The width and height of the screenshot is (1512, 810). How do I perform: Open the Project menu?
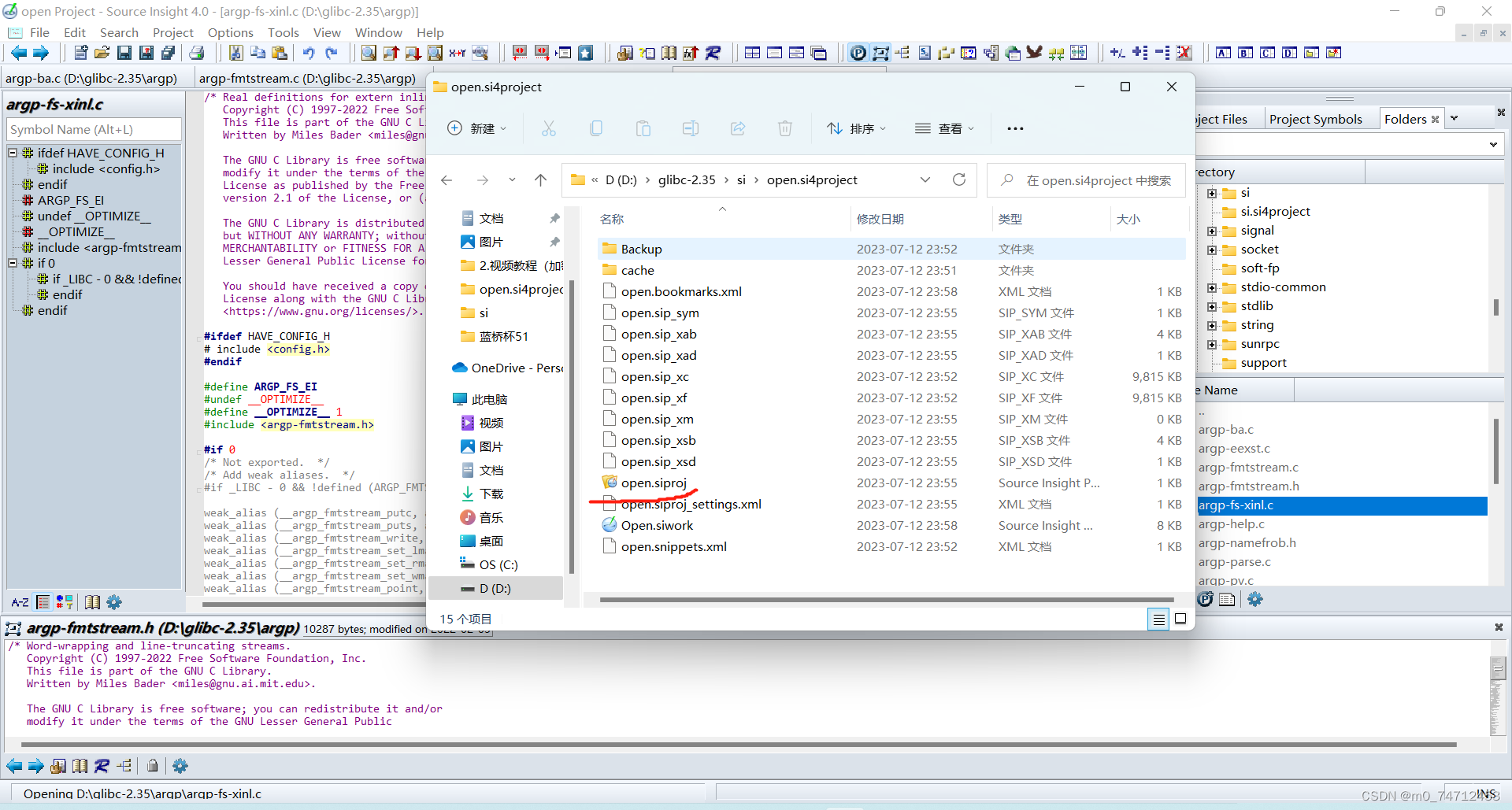[x=173, y=32]
